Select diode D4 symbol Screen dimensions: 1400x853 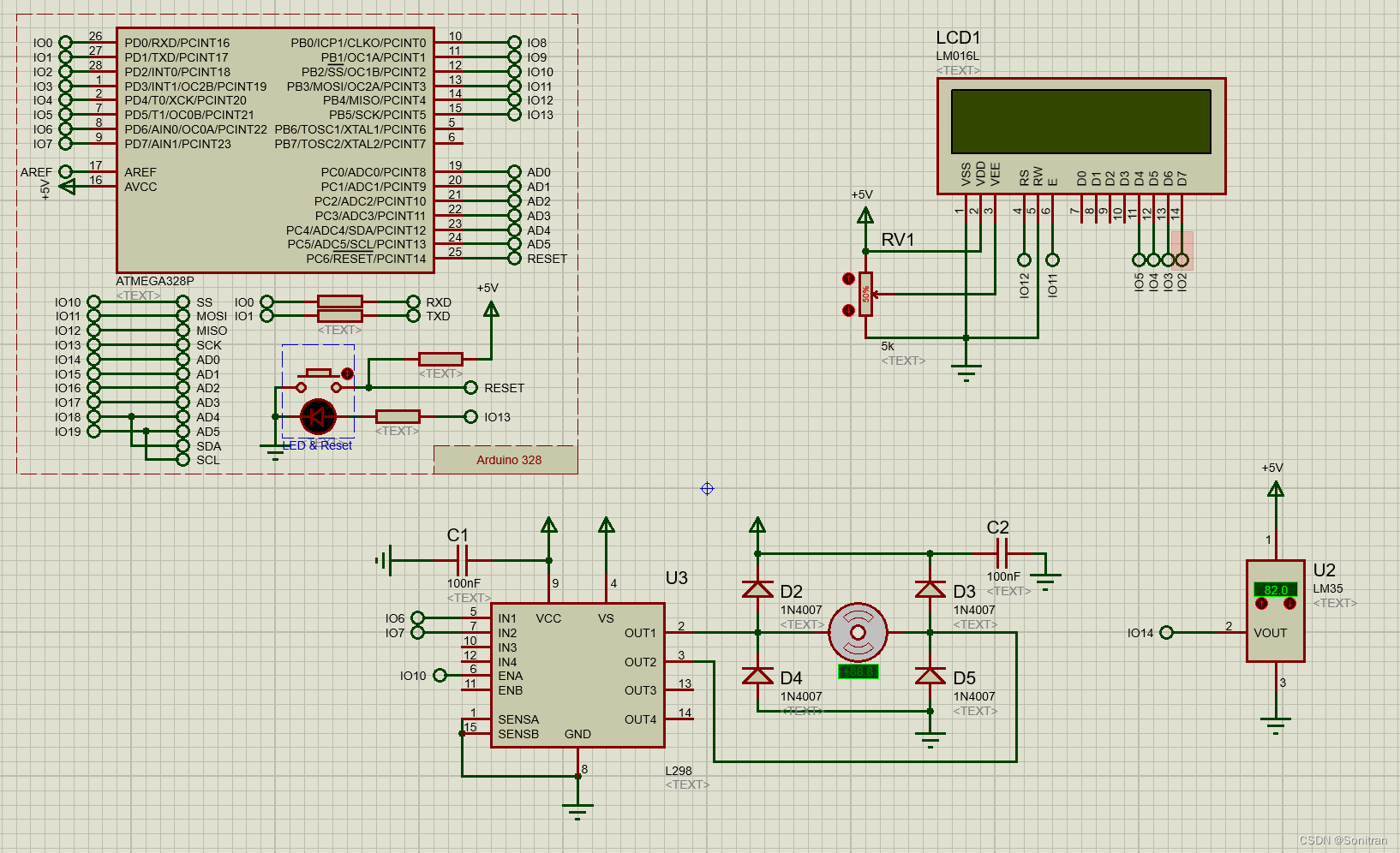tap(757, 676)
